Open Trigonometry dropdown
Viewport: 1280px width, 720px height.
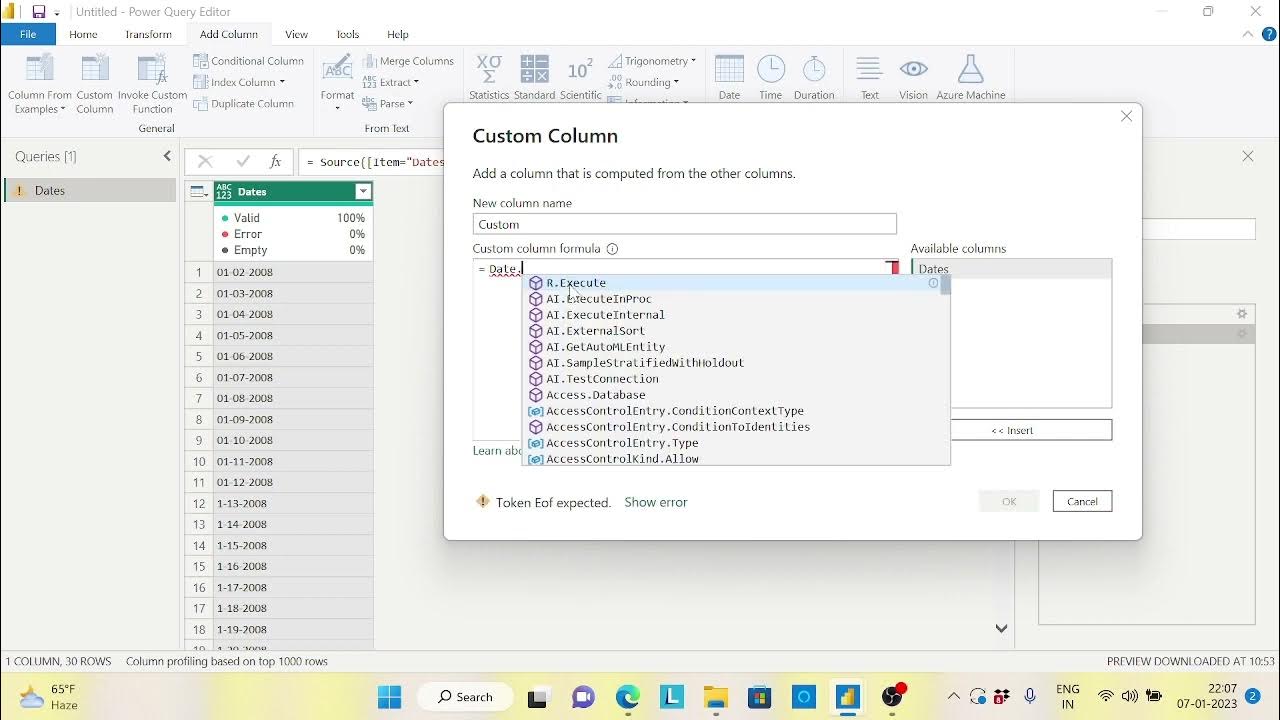point(693,61)
